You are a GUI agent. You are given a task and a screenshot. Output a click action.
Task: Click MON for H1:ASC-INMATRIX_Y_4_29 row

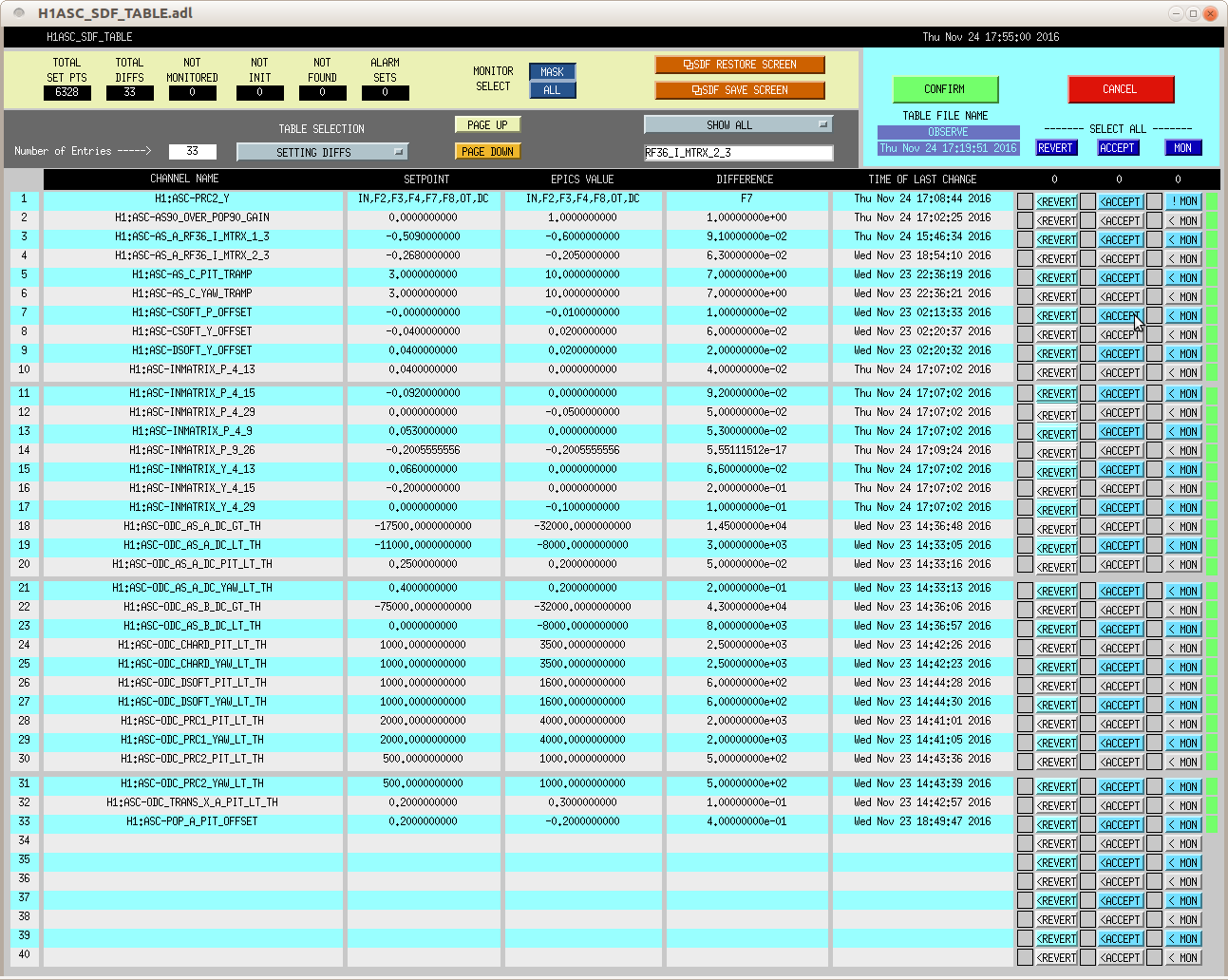(1183, 507)
